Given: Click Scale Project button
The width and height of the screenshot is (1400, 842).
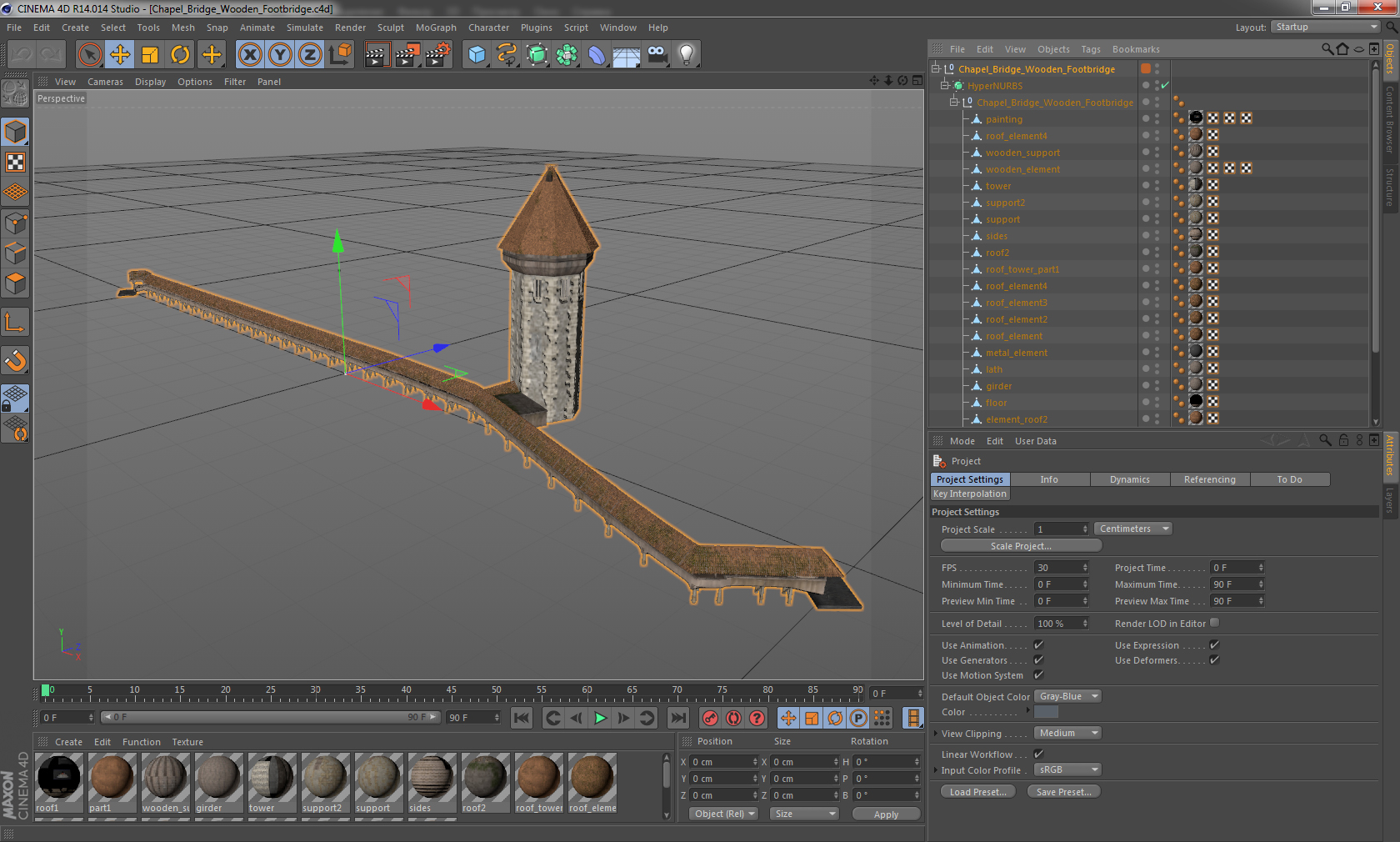Looking at the screenshot, I should [x=1021, y=546].
